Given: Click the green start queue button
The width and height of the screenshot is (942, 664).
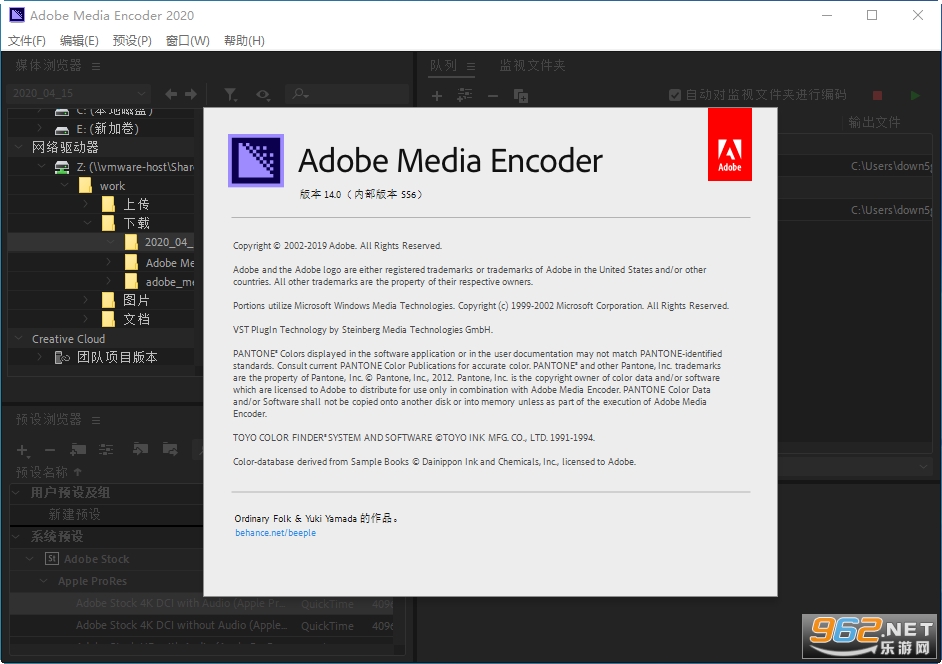Looking at the screenshot, I should click(915, 95).
